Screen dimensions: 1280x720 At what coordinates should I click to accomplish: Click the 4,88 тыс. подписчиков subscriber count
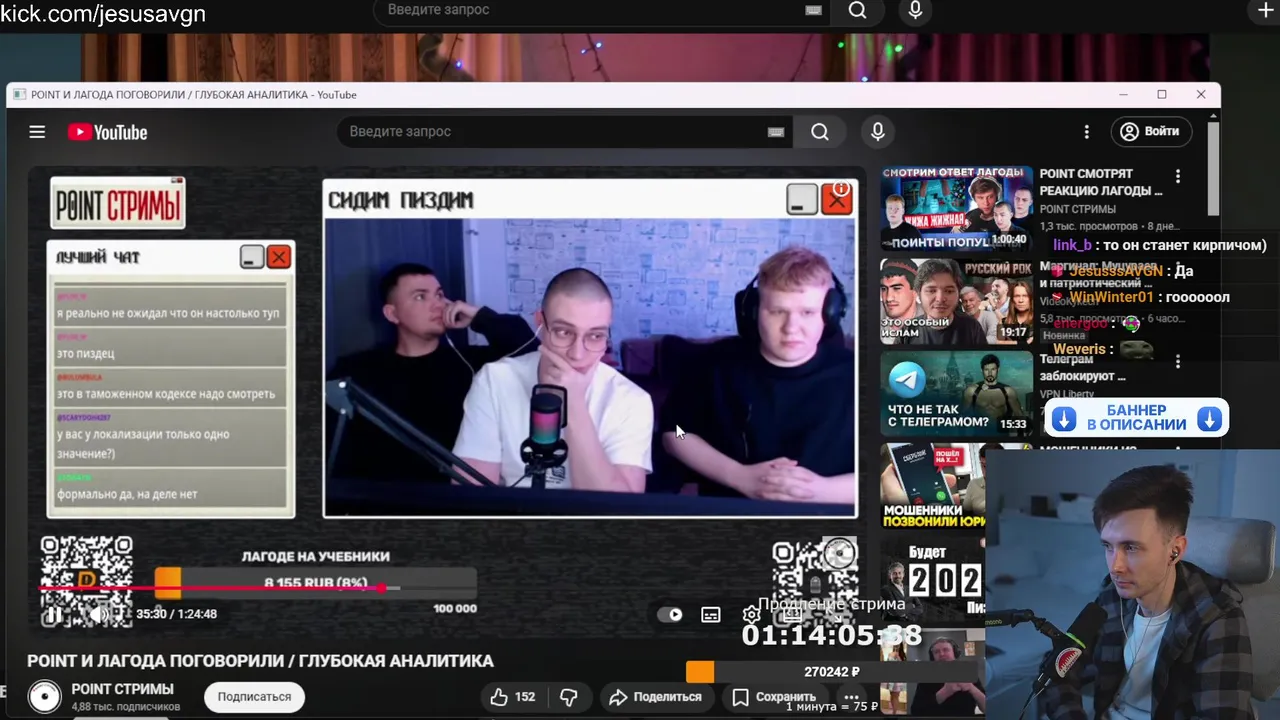[x=125, y=707]
